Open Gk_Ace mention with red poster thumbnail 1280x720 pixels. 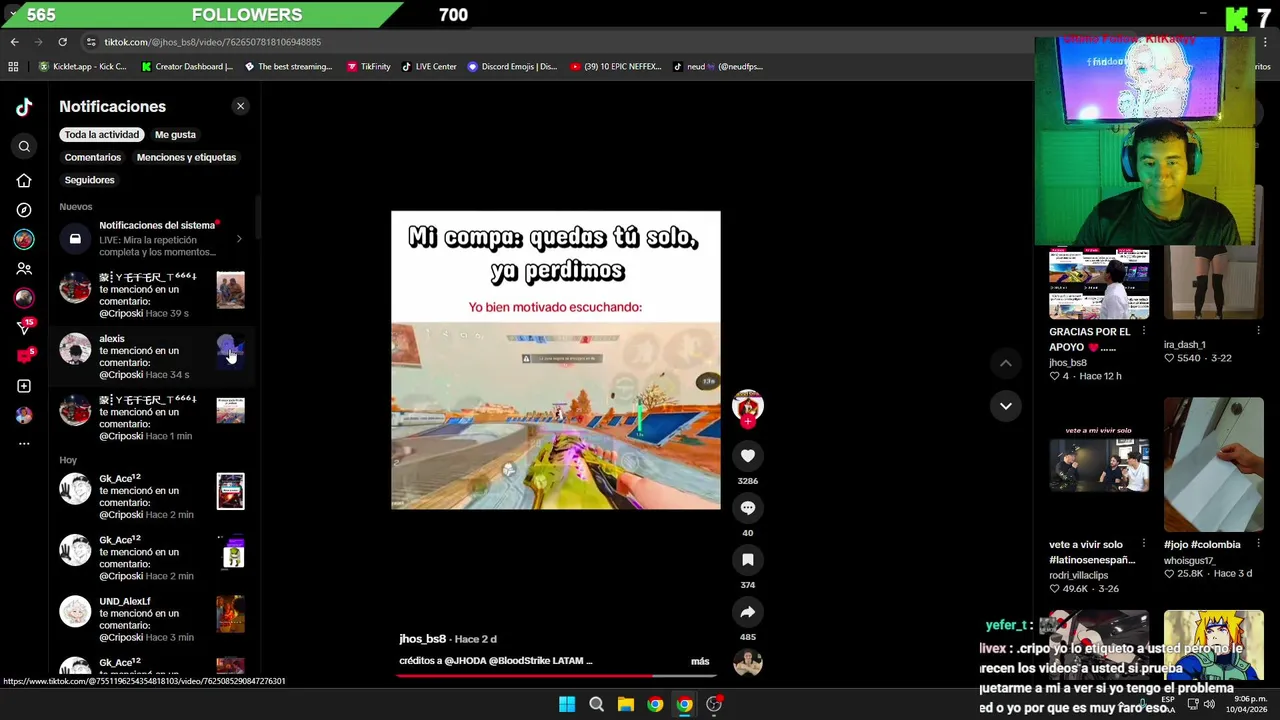click(152, 496)
